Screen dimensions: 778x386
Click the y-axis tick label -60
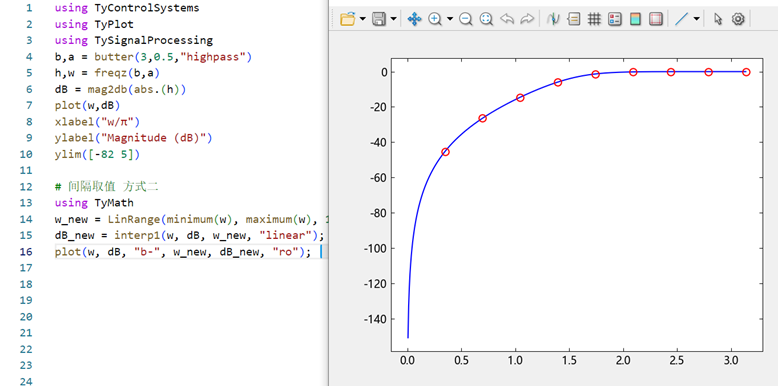tap(379, 178)
